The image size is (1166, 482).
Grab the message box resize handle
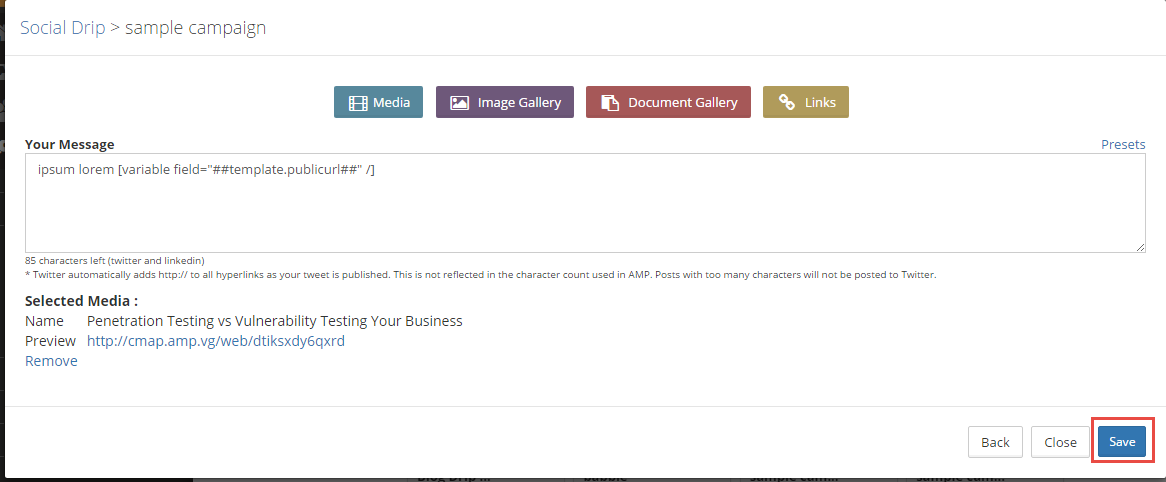coord(1140,247)
